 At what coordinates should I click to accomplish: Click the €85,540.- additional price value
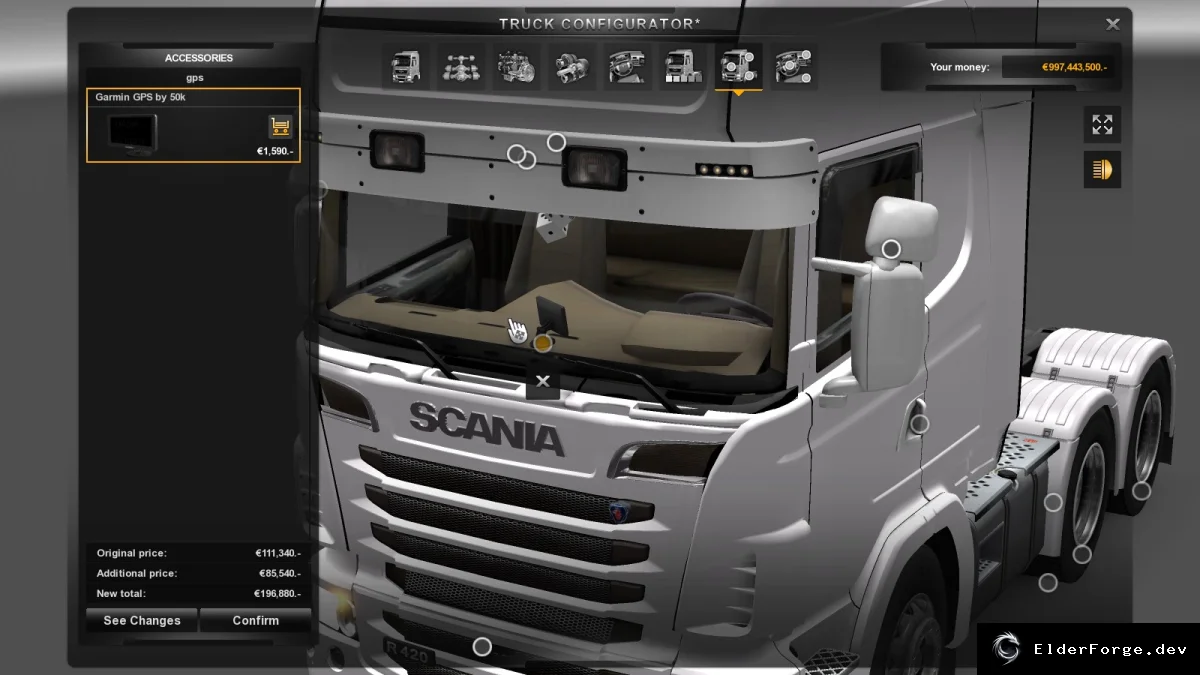(280, 574)
